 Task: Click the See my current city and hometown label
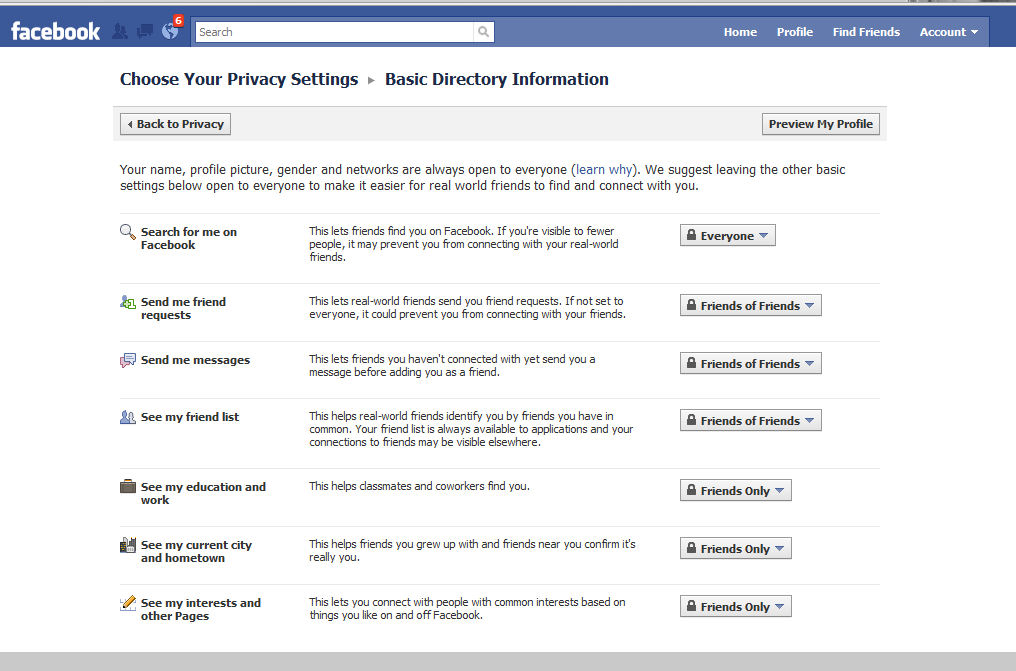(x=196, y=551)
